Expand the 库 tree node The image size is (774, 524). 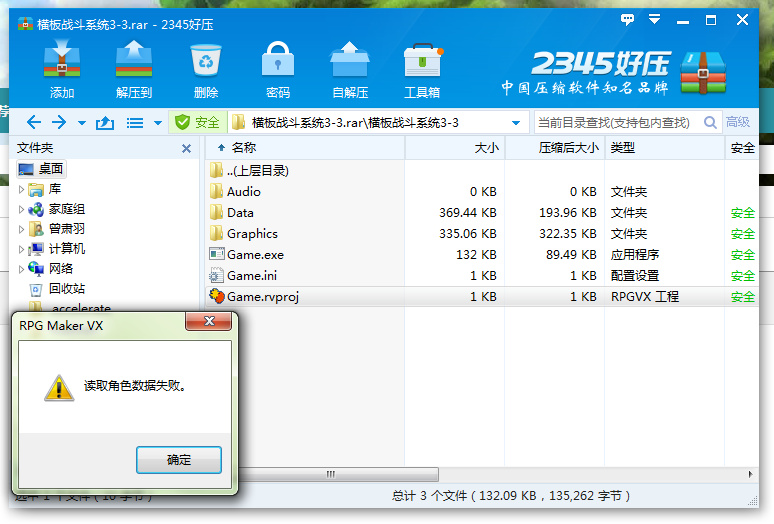(21, 189)
